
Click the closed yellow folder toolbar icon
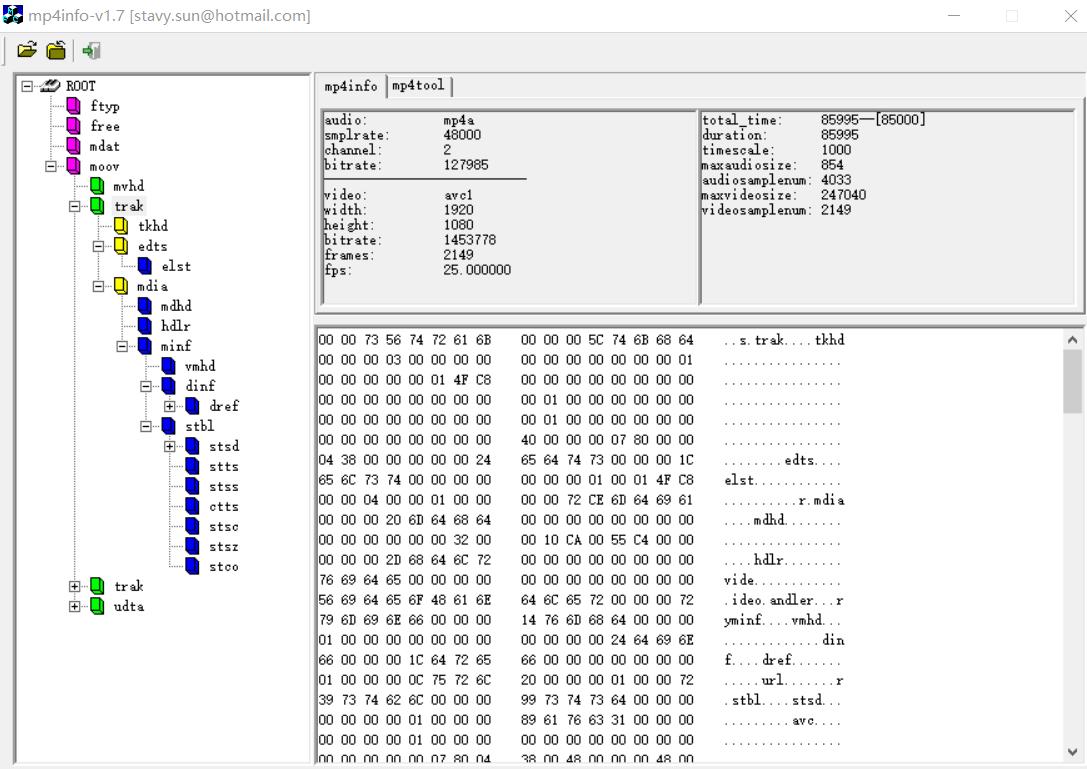point(56,50)
